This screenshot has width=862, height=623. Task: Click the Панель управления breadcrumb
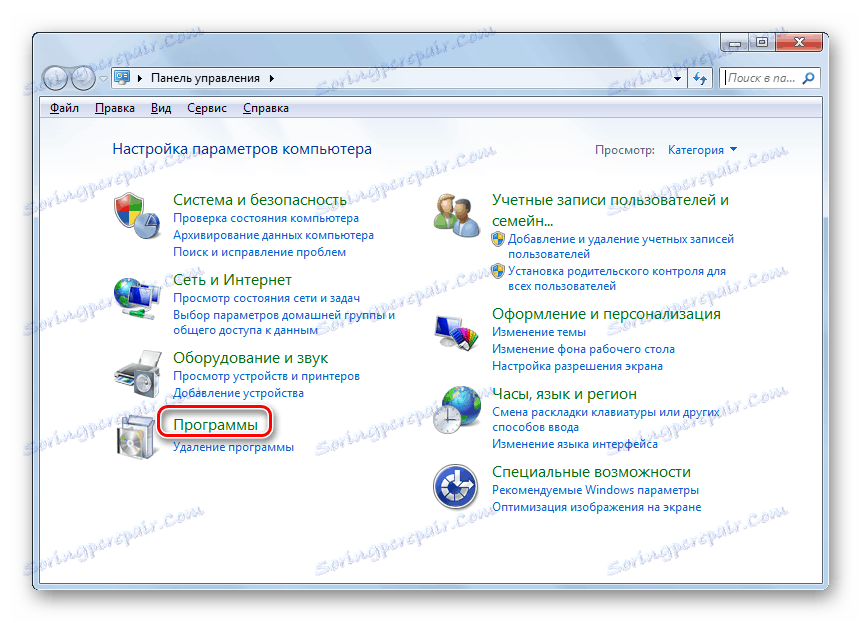coord(205,78)
